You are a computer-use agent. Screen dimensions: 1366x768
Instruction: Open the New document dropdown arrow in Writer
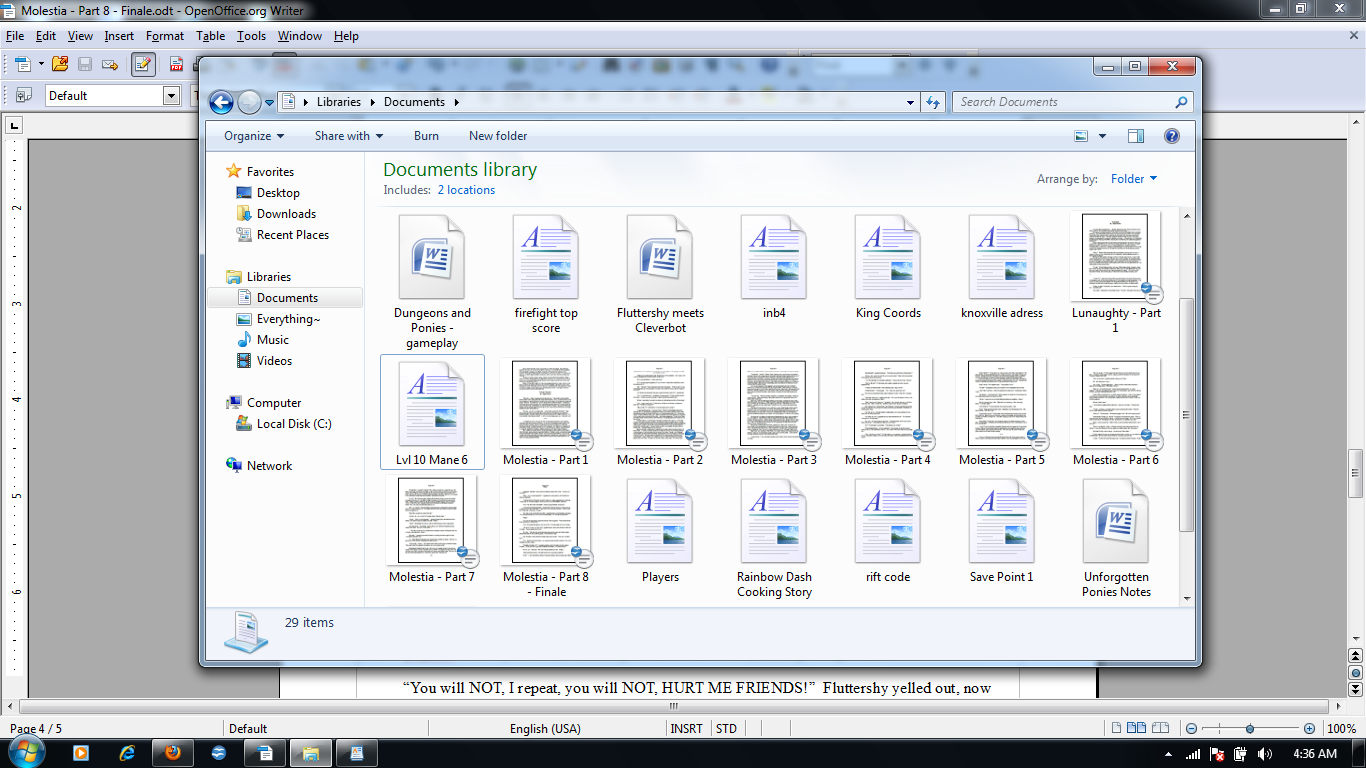pyautogui.click(x=41, y=65)
